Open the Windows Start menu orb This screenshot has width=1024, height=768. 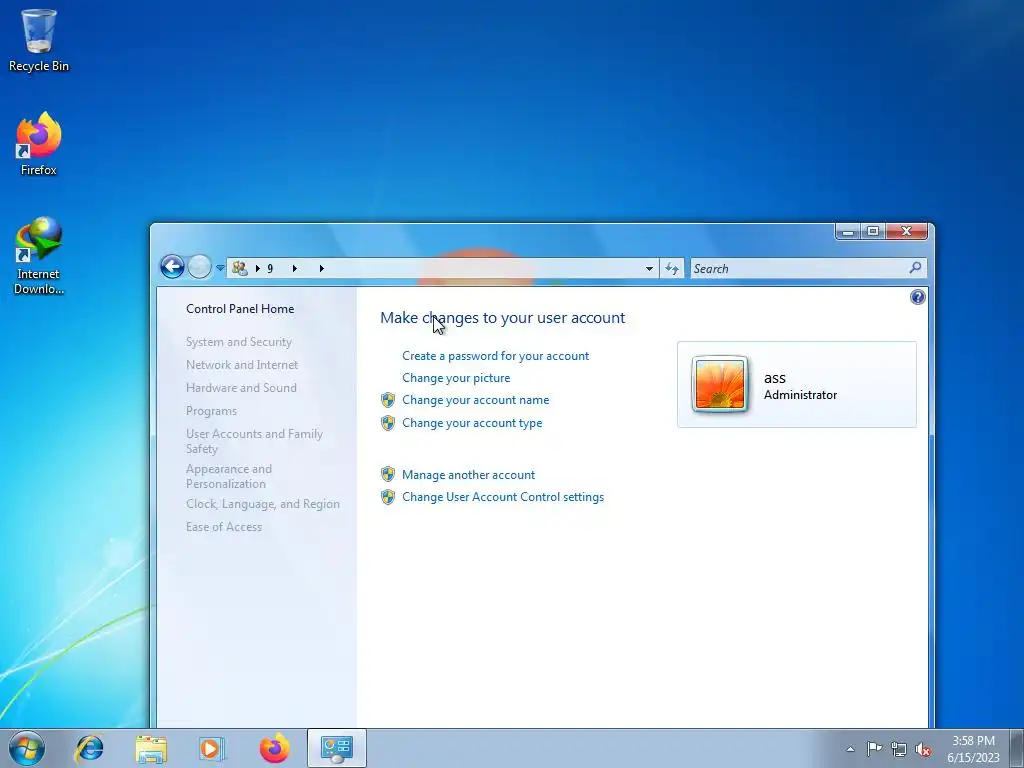(x=27, y=748)
